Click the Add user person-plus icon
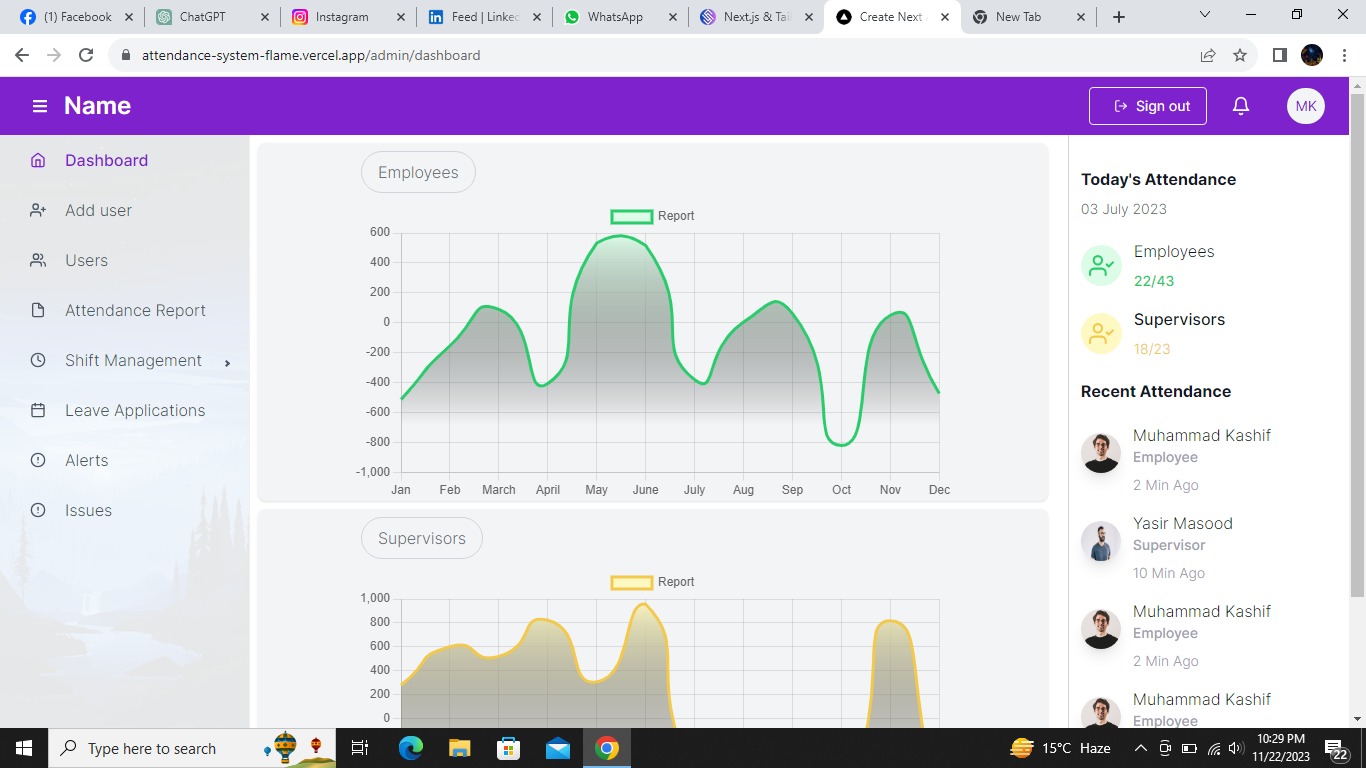The width and height of the screenshot is (1366, 768). tap(38, 210)
